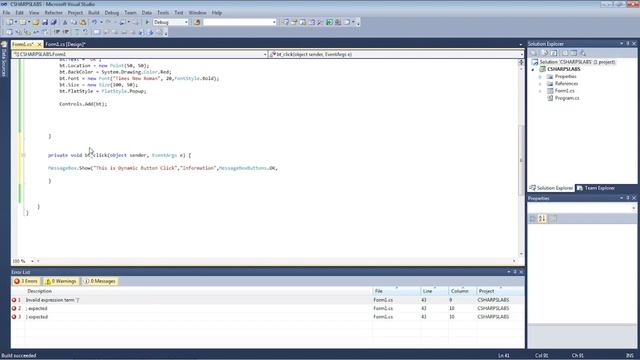Screen dimensions: 640x360
Task: Open the File menu
Action: tap(6, 13)
